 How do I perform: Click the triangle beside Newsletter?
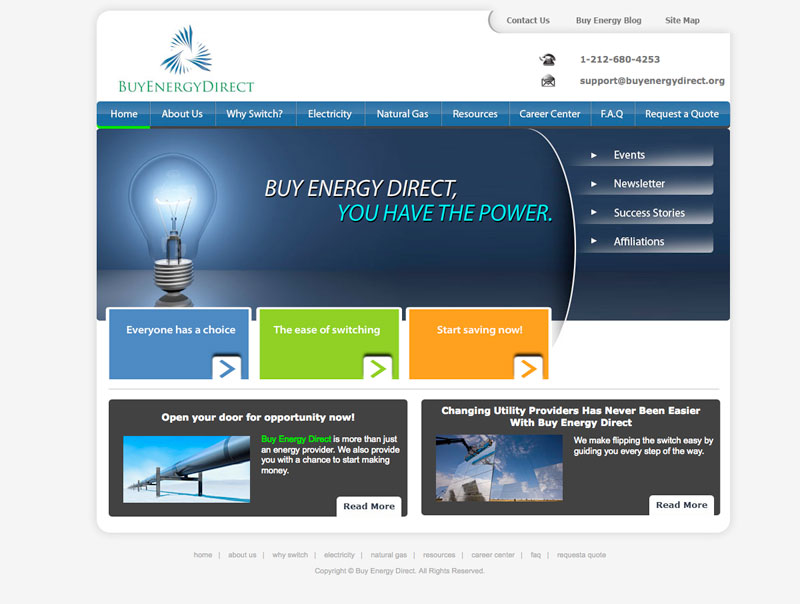click(x=594, y=184)
